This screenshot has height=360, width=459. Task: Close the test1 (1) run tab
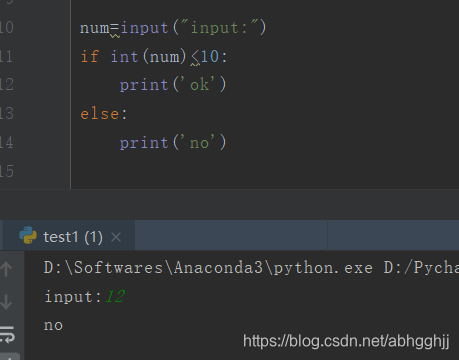[x=116, y=237]
